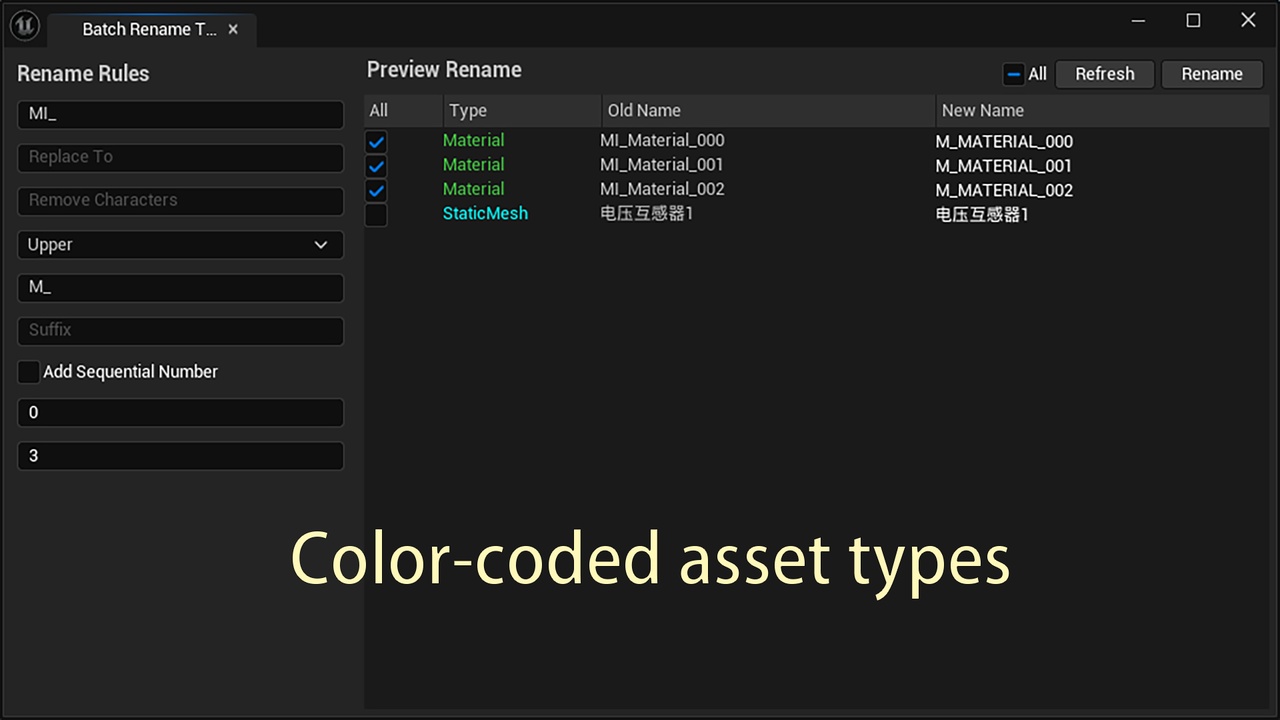Viewport: 1280px width, 720px height.
Task: Select the Batch Rename Tool tab
Action: pyautogui.click(x=150, y=30)
